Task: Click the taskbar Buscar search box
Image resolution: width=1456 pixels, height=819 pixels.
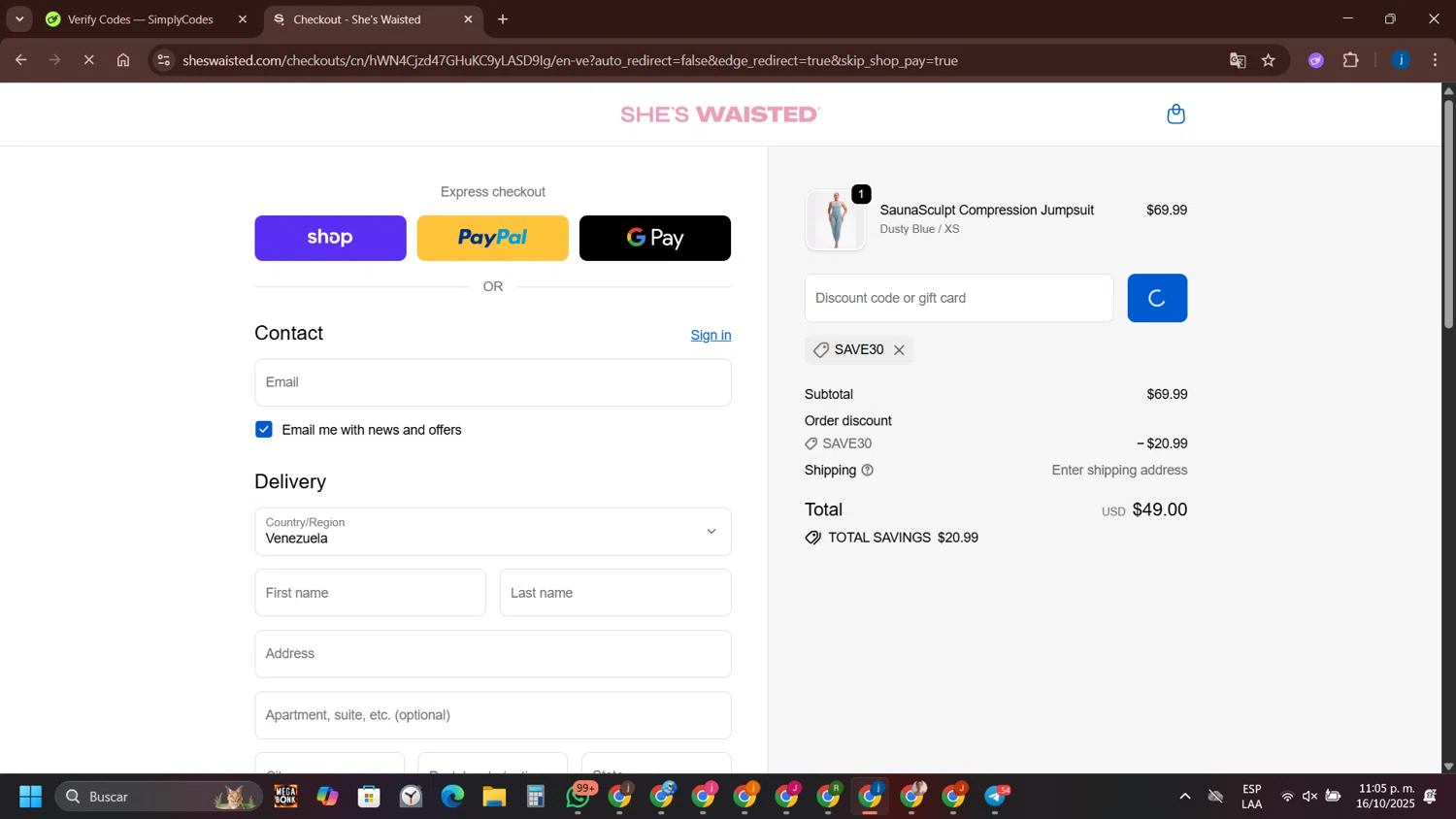Action: [159, 797]
